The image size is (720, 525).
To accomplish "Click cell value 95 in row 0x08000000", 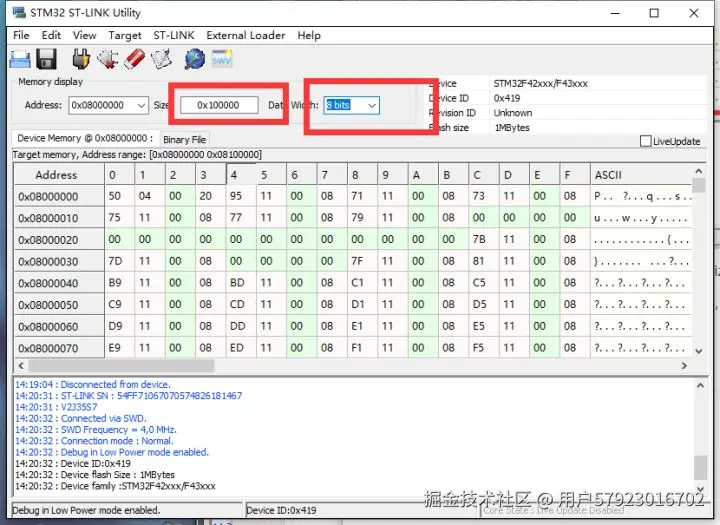I will pos(241,196).
